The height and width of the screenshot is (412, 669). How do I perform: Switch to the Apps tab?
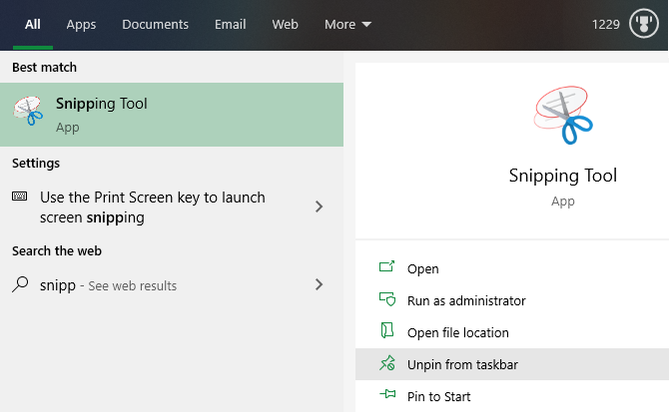(81, 25)
